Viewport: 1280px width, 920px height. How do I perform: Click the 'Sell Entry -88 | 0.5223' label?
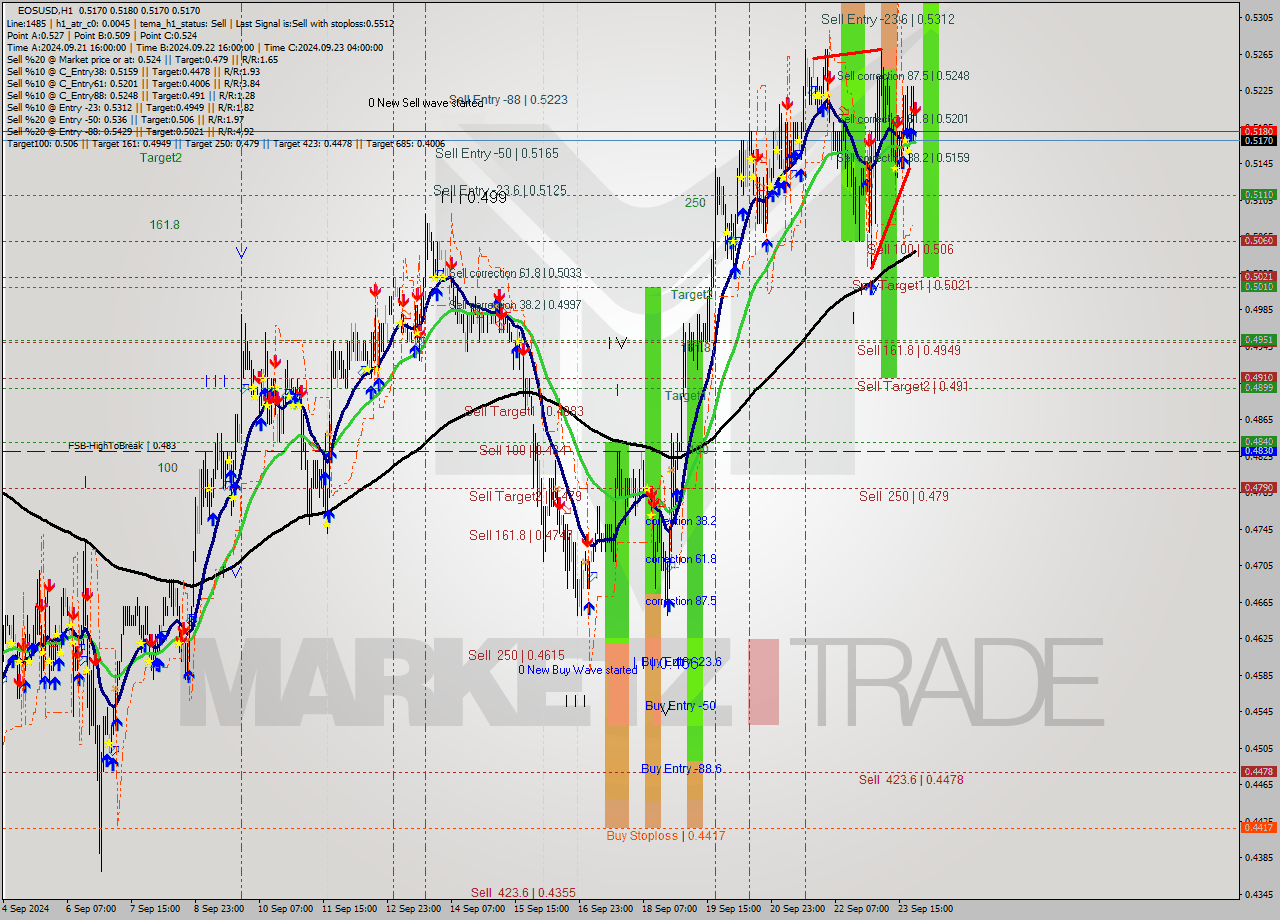click(508, 100)
